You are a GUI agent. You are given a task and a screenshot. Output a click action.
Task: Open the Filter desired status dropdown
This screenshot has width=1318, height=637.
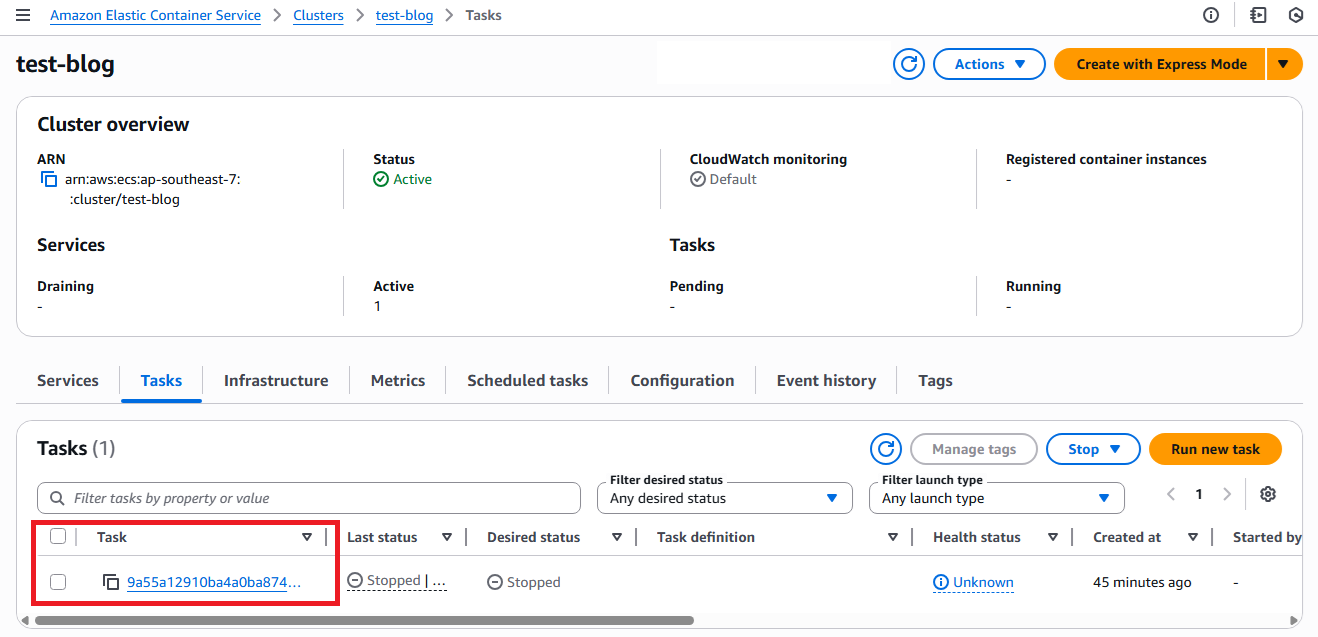click(x=724, y=498)
